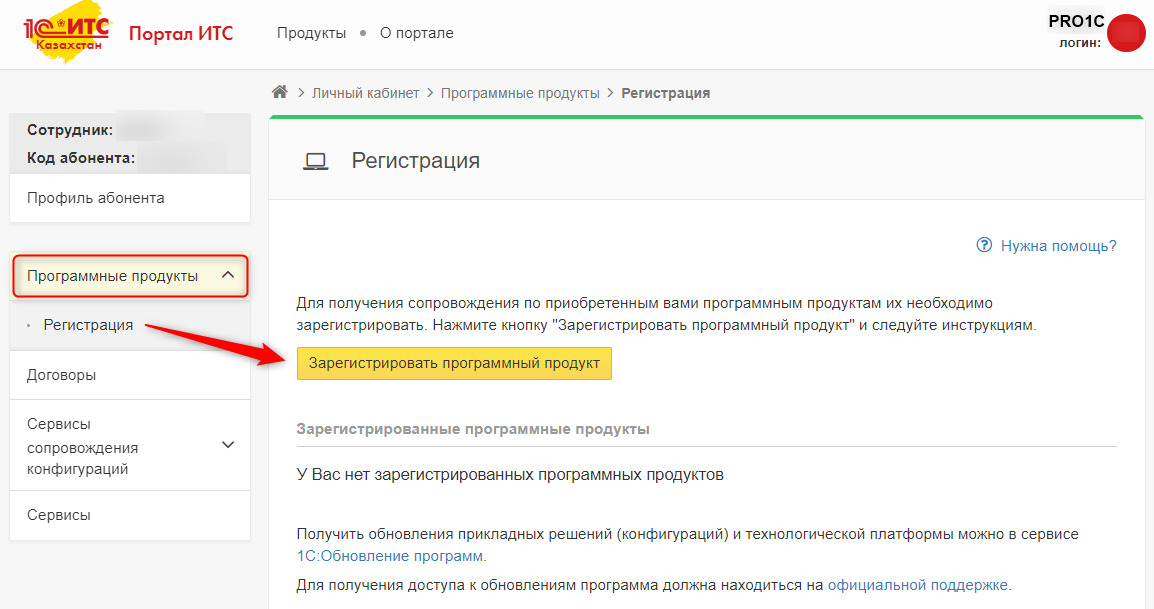Select Регистрация submenu item
The width and height of the screenshot is (1154, 609).
point(88,325)
